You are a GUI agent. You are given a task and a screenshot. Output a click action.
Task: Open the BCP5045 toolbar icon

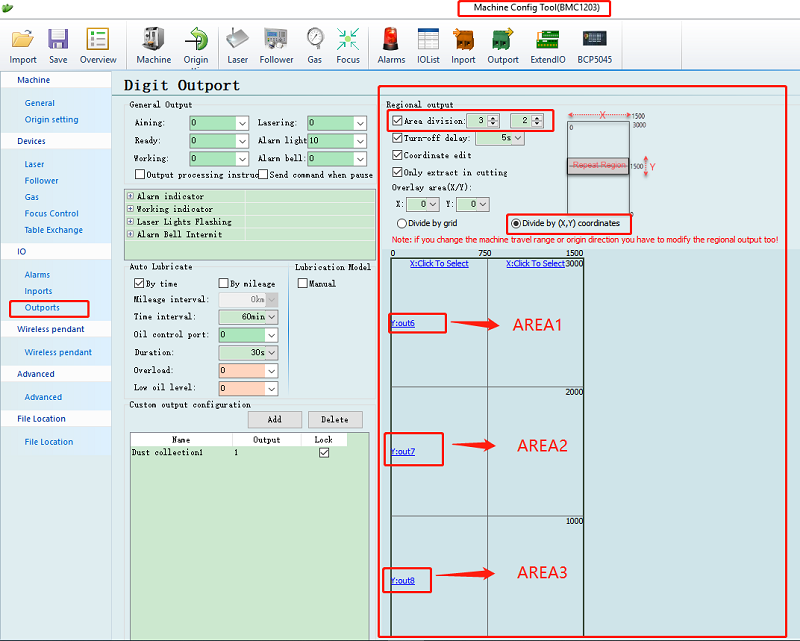pos(594,40)
